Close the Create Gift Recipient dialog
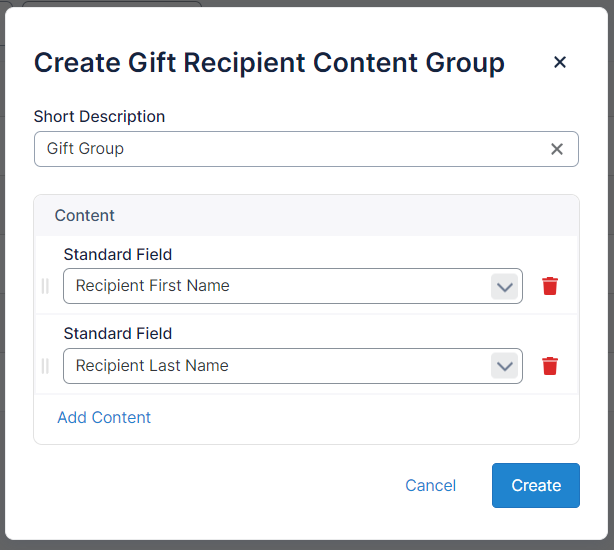 point(560,63)
